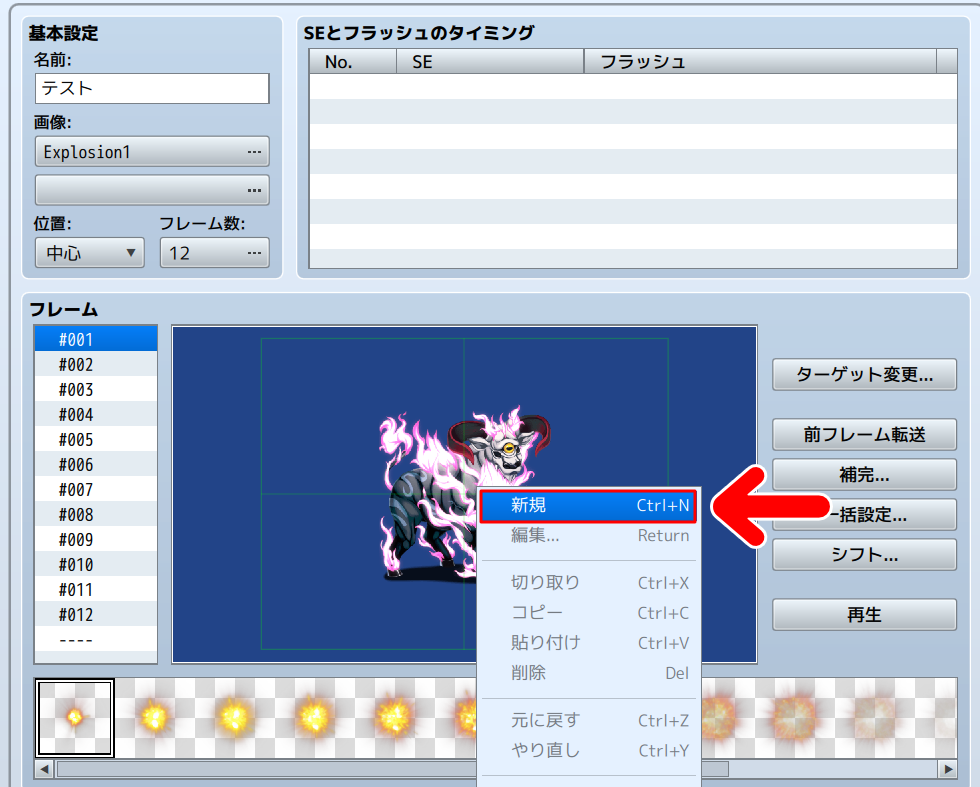
Task: Click the フラッシュ column header
Action: (760, 62)
